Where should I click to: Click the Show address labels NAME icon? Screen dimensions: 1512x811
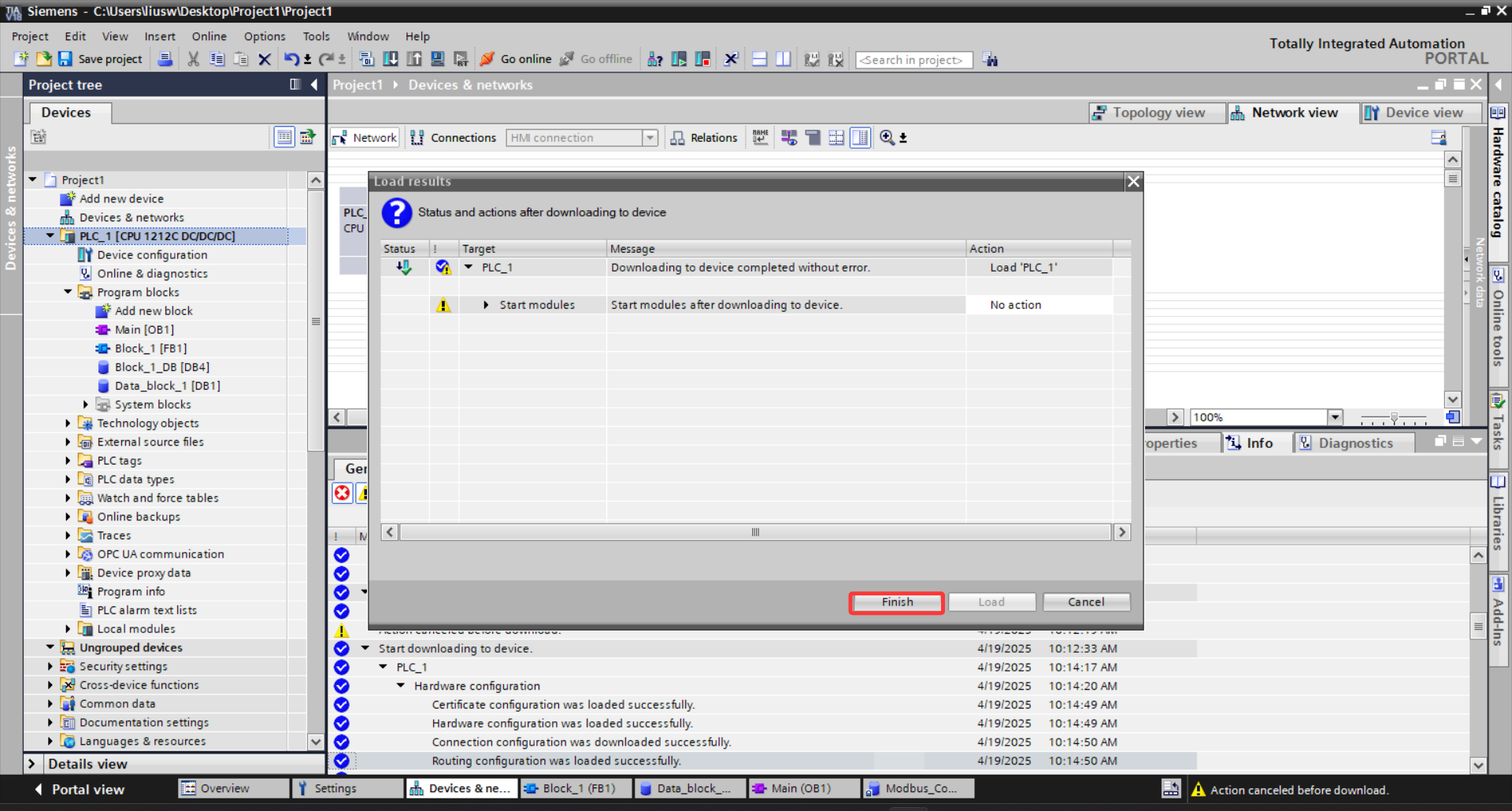[x=760, y=138]
